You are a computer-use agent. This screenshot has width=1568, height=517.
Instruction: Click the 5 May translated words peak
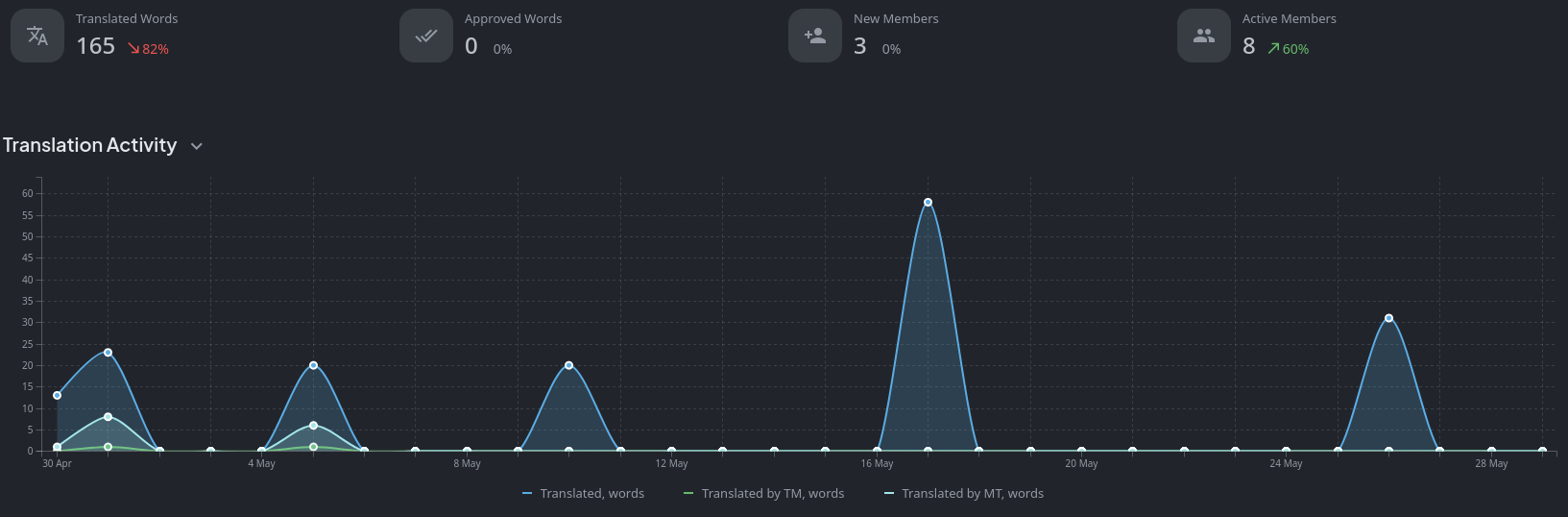(x=313, y=365)
